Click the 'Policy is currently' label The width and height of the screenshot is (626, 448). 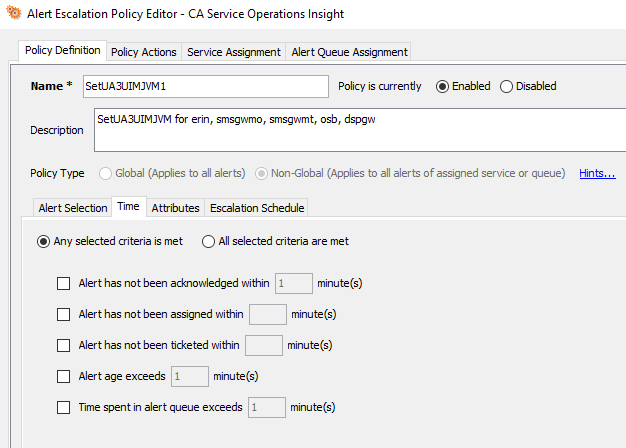[380, 86]
